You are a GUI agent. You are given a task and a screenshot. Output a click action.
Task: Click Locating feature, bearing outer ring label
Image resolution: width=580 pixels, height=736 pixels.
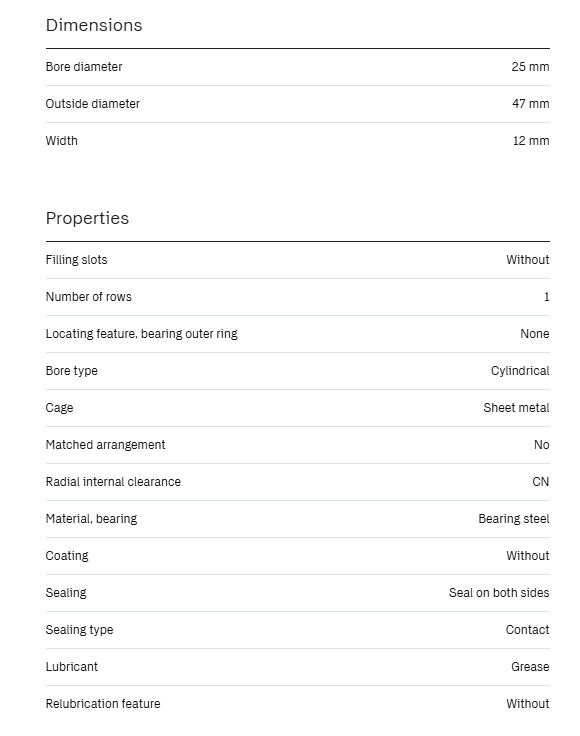[142, 334]
